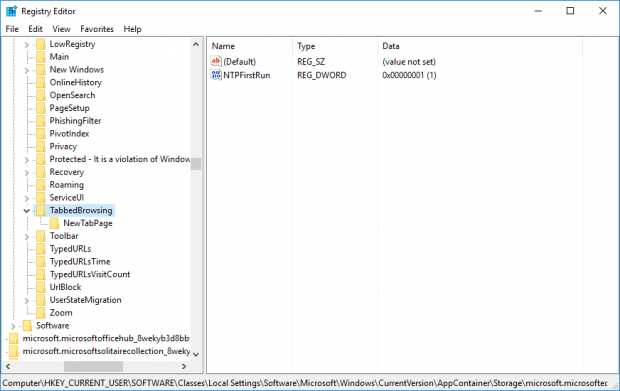The width and height of the screenshot is (620, 391).
Task: Open the Help menu
Action: coord(132,29)
